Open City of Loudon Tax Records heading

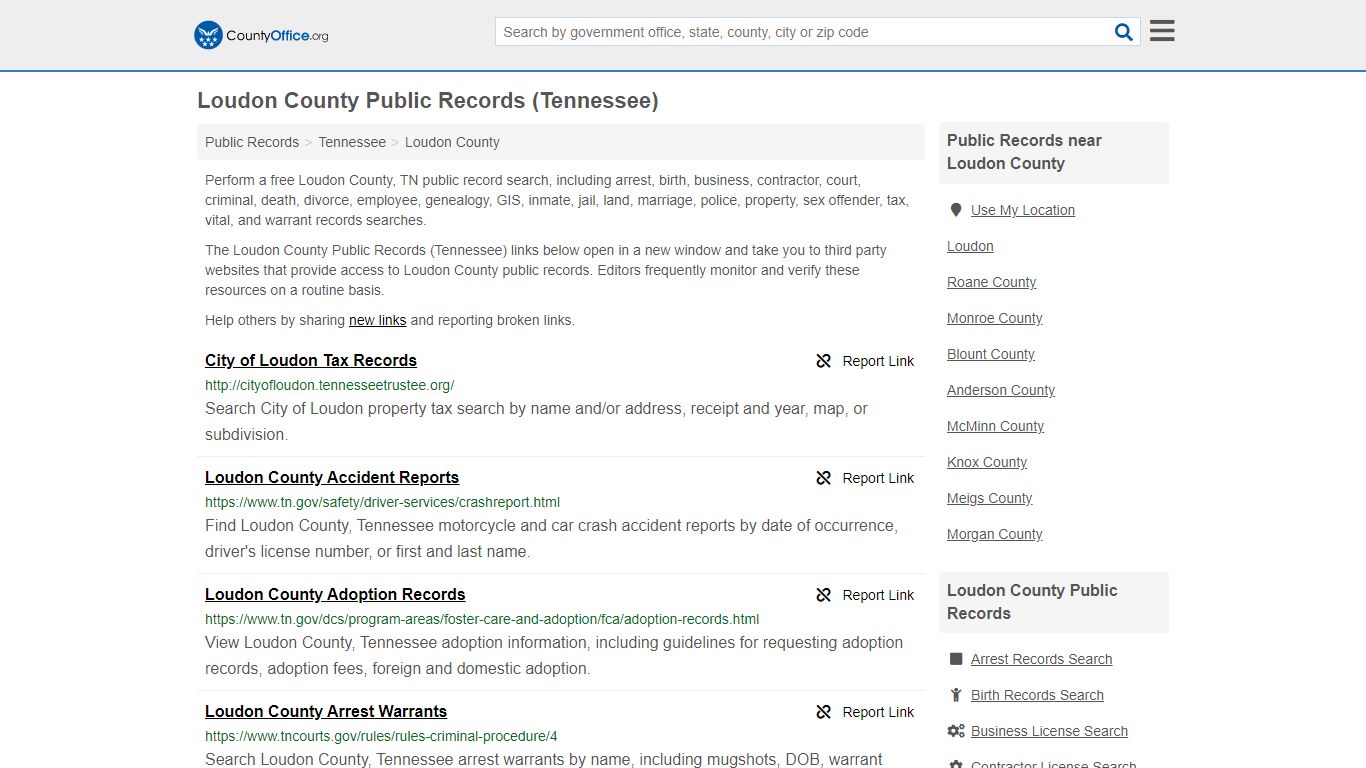pos(311,360)
